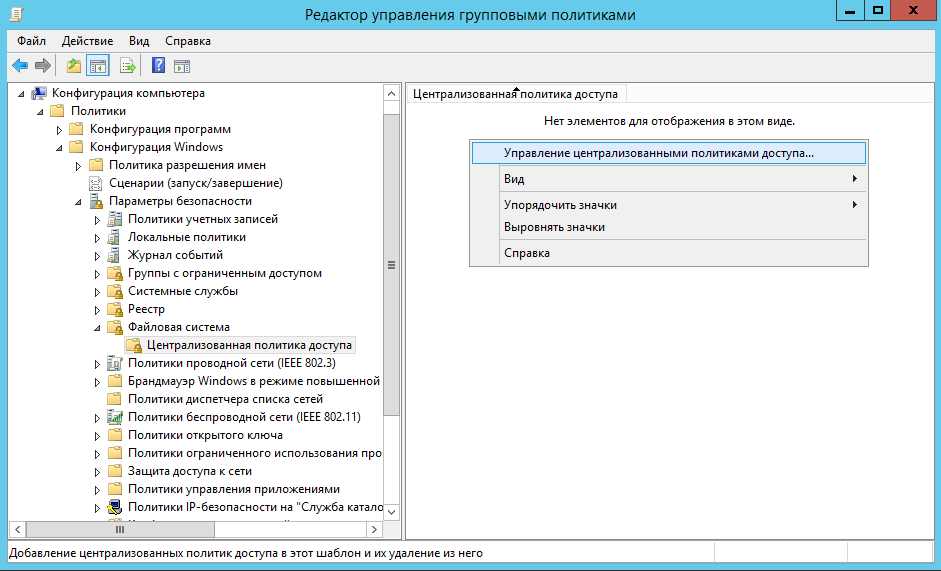This screenshot has height=571, width=941.
Task: Expand the Политика разрешения имен node
Action: [78, 166]
